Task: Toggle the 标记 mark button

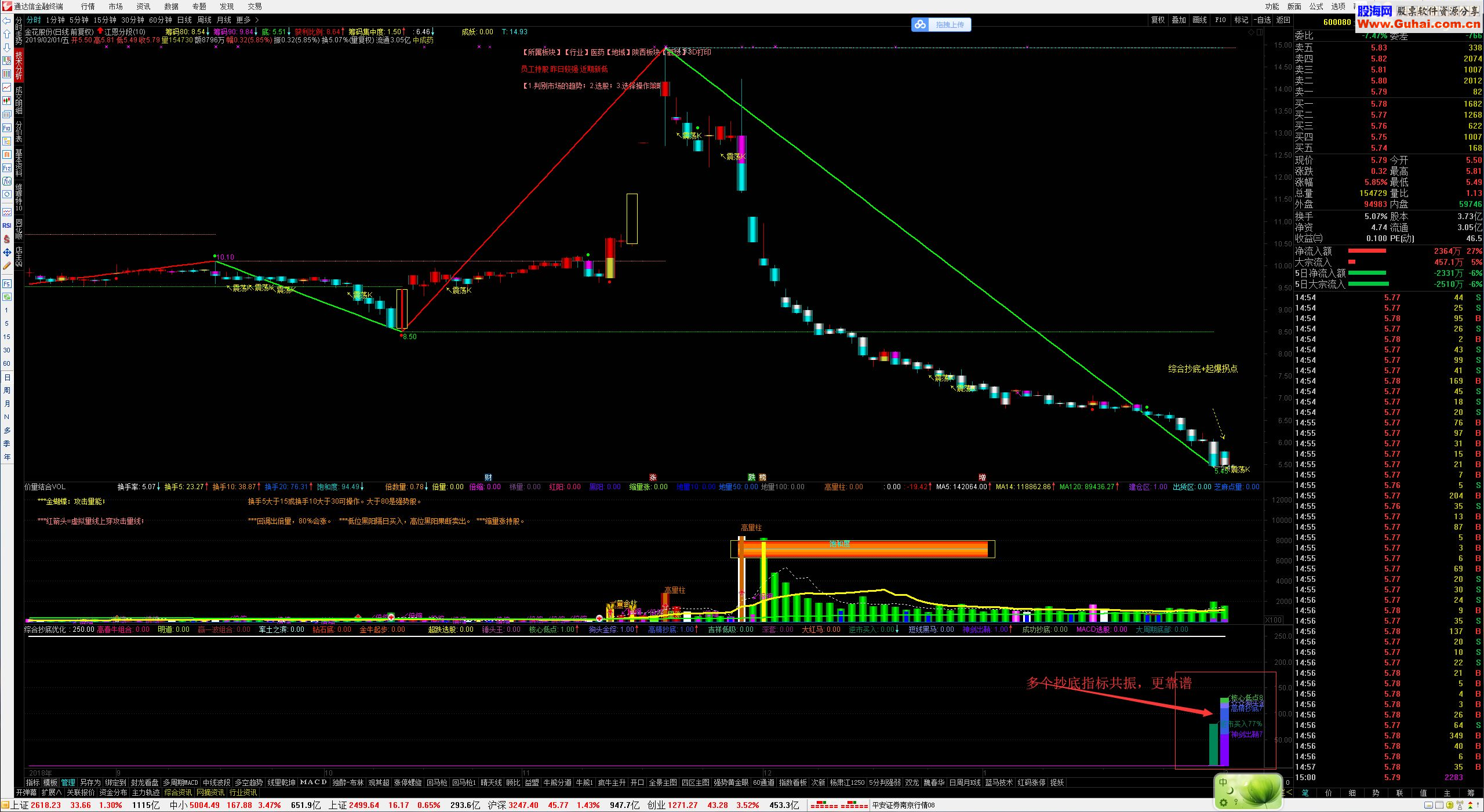Action: (1241, 20)
